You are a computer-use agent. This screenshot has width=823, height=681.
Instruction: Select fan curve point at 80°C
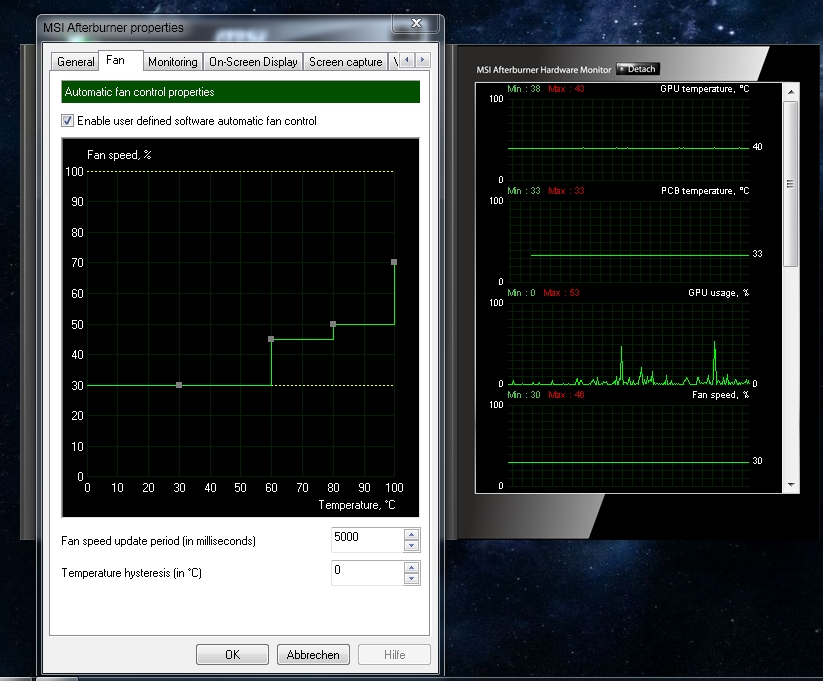(333, 324)
